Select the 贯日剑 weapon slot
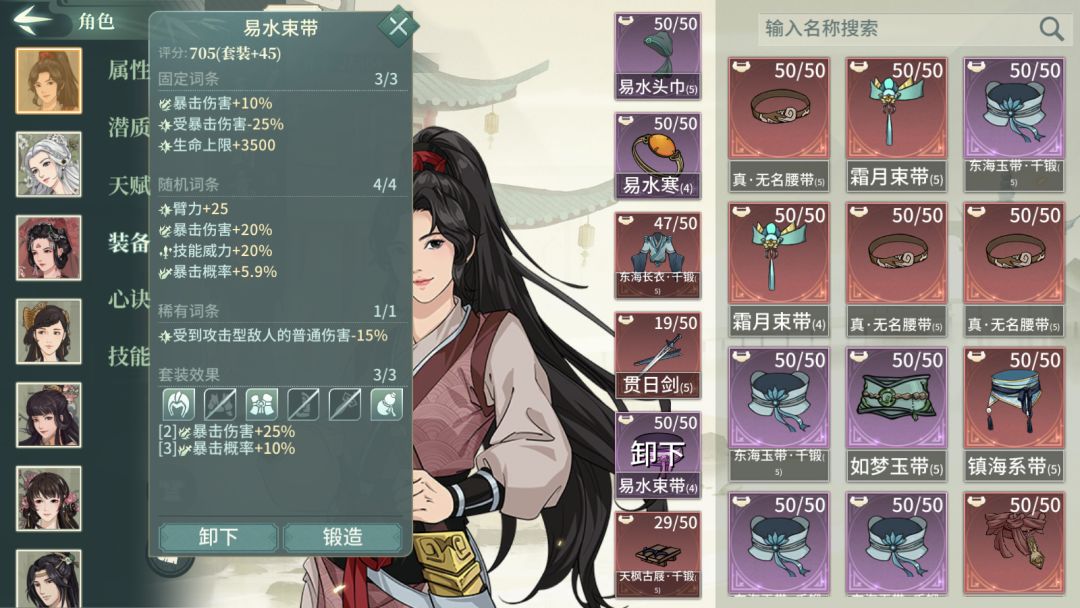 tap(658, 355)
